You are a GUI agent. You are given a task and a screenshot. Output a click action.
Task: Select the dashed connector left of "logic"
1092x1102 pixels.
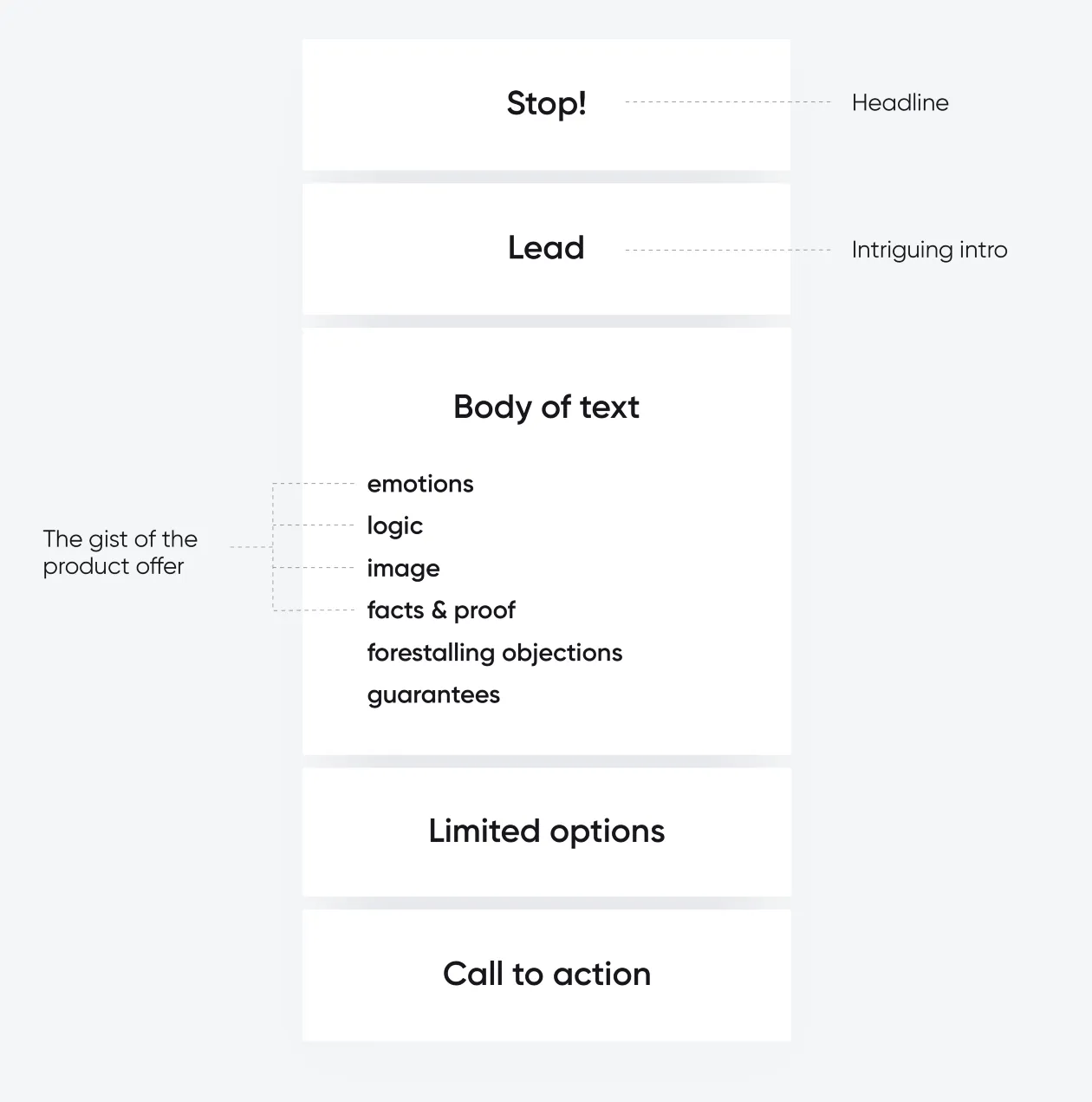(x=314, y=525)
